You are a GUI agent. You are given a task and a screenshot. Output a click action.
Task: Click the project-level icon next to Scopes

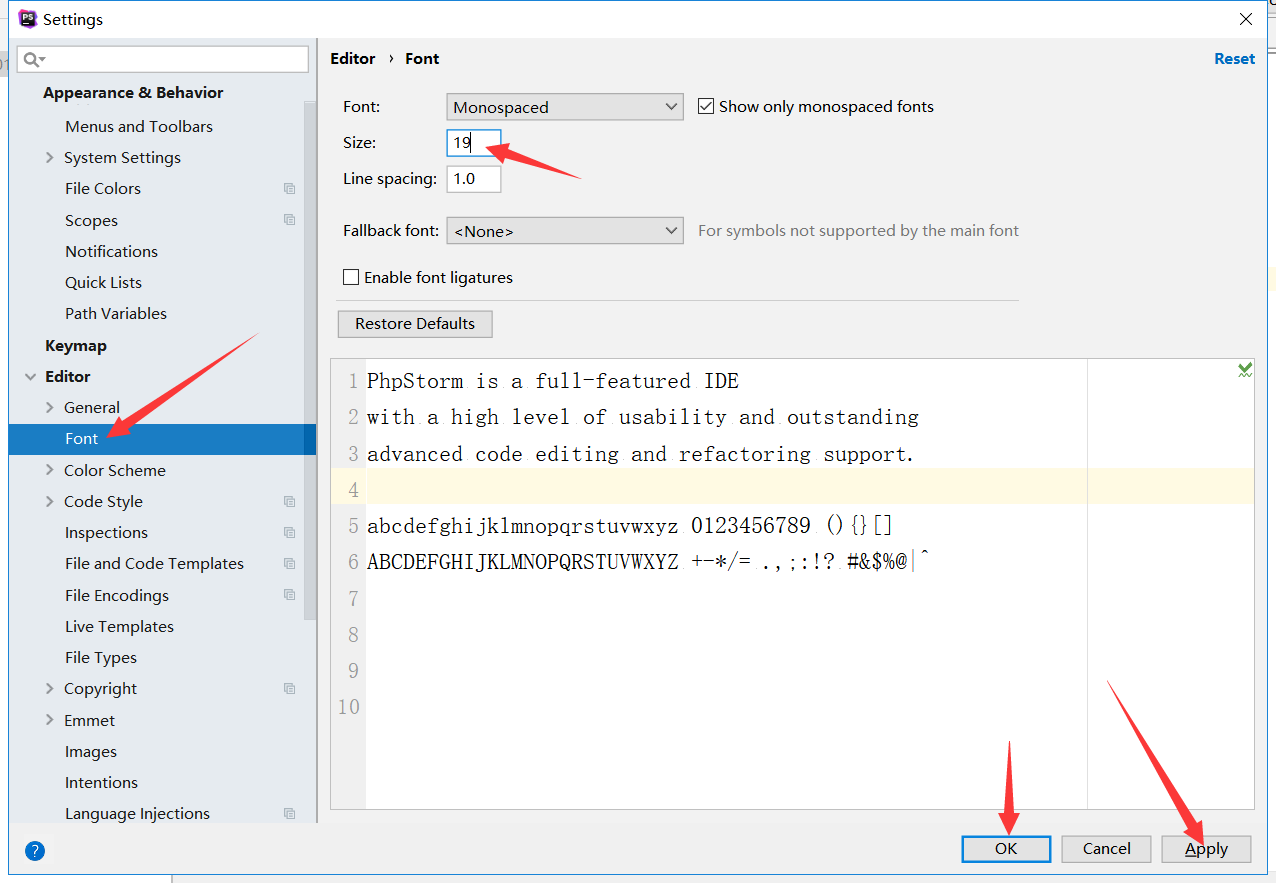click(289, 220)
